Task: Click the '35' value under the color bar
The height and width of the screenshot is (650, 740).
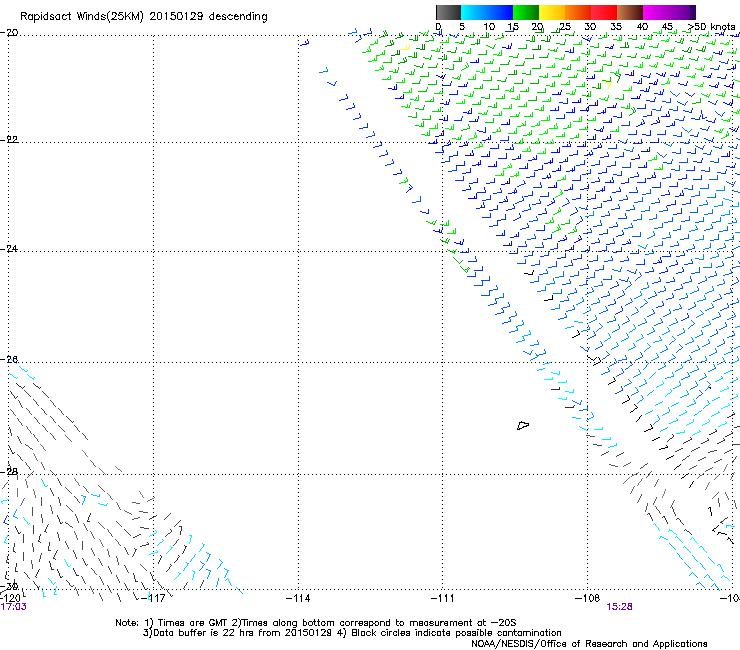Action: tap(616, 27)
